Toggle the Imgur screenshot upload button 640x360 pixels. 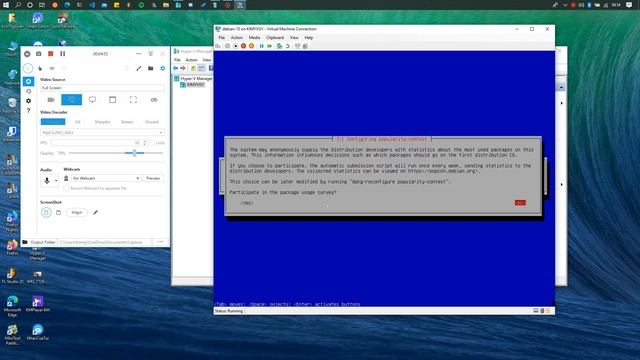pos(77,212)
